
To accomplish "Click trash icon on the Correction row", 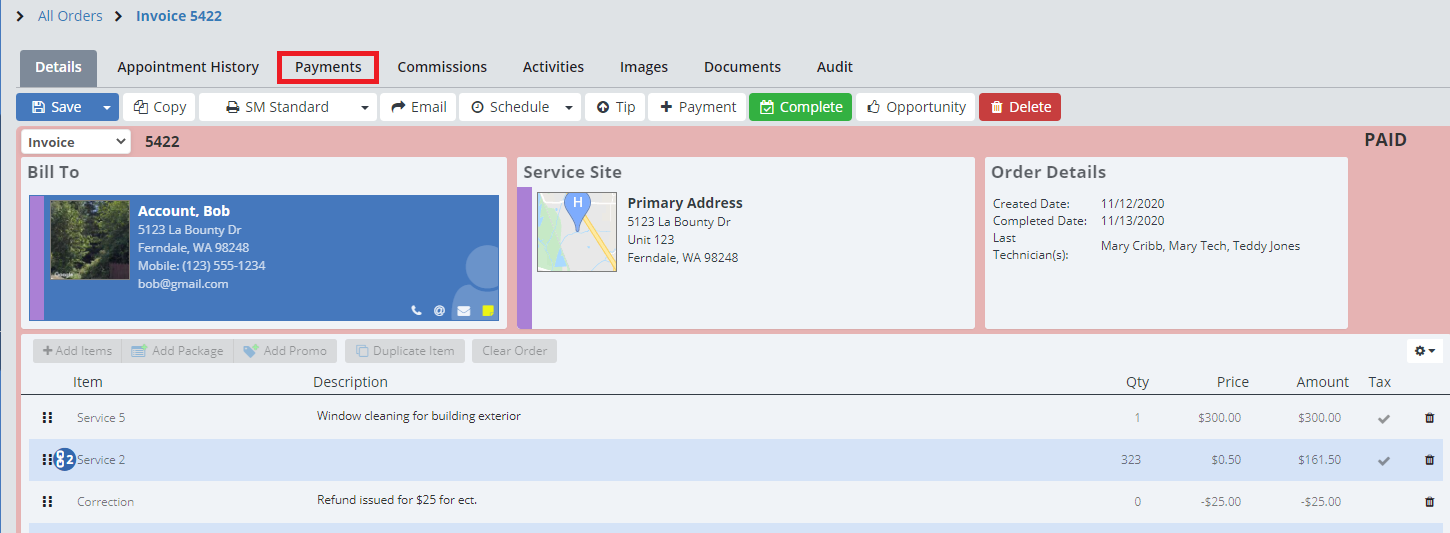I will point(1429,502).
